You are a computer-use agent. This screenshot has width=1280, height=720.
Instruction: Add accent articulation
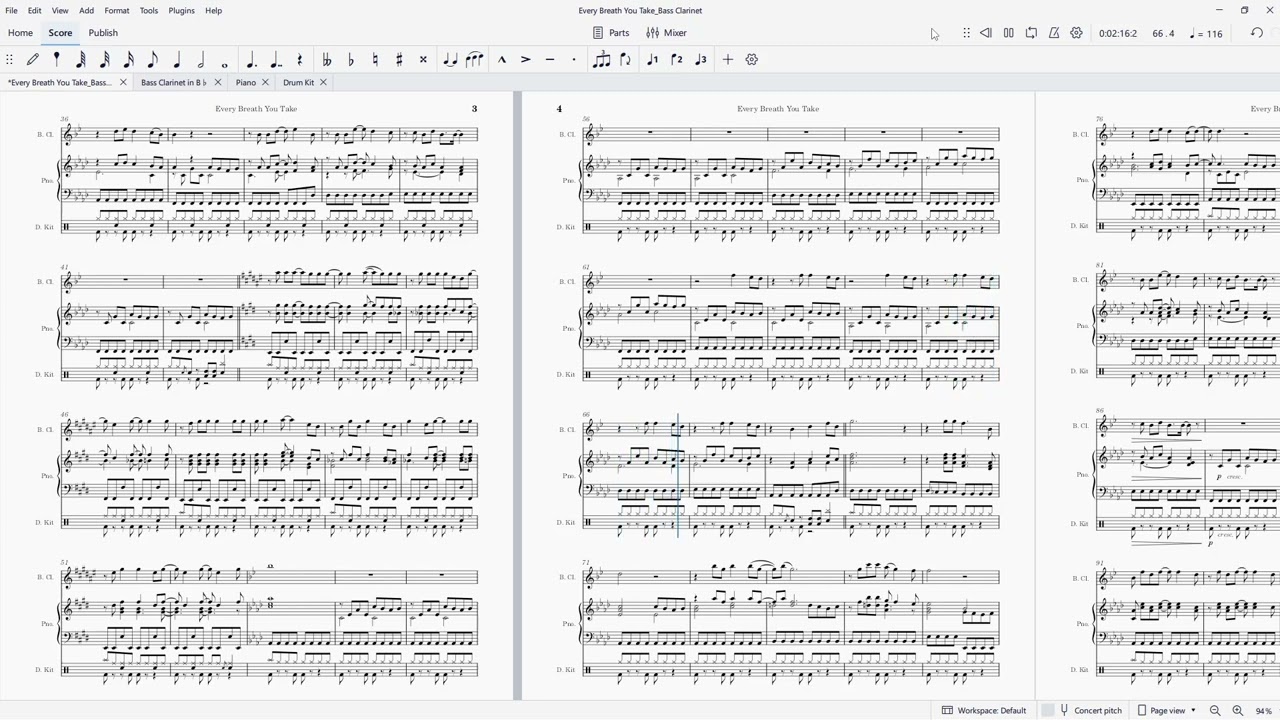pyautogui.click(x=526, y=60)
